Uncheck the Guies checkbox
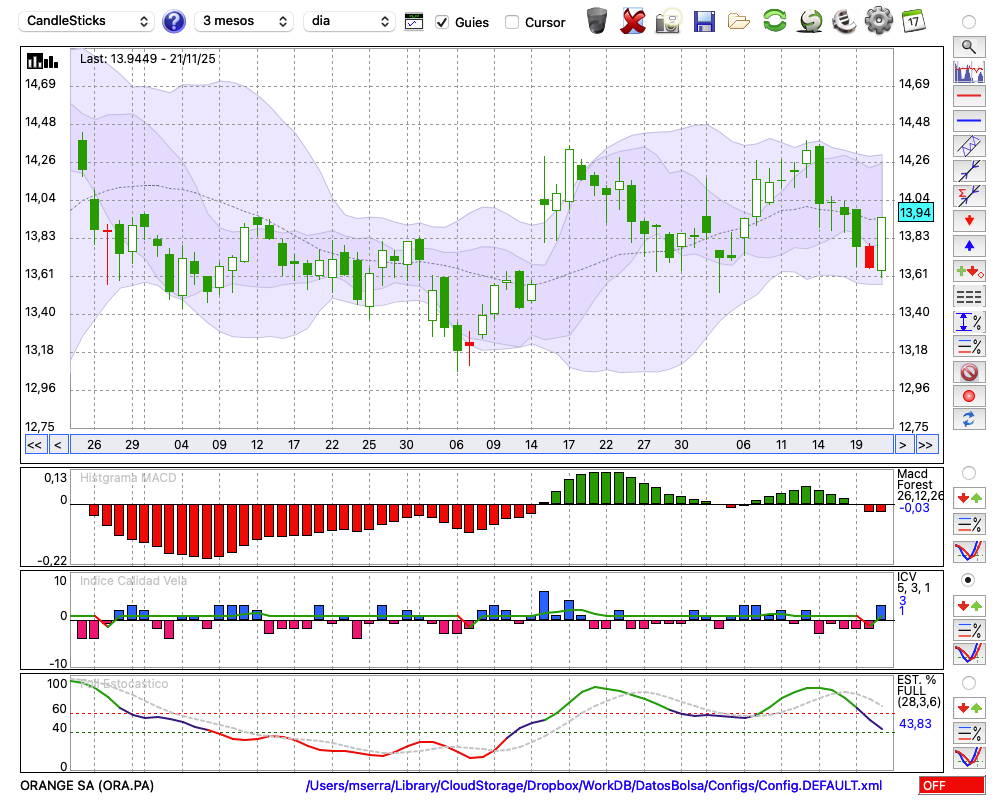 [x=442, y=22]
